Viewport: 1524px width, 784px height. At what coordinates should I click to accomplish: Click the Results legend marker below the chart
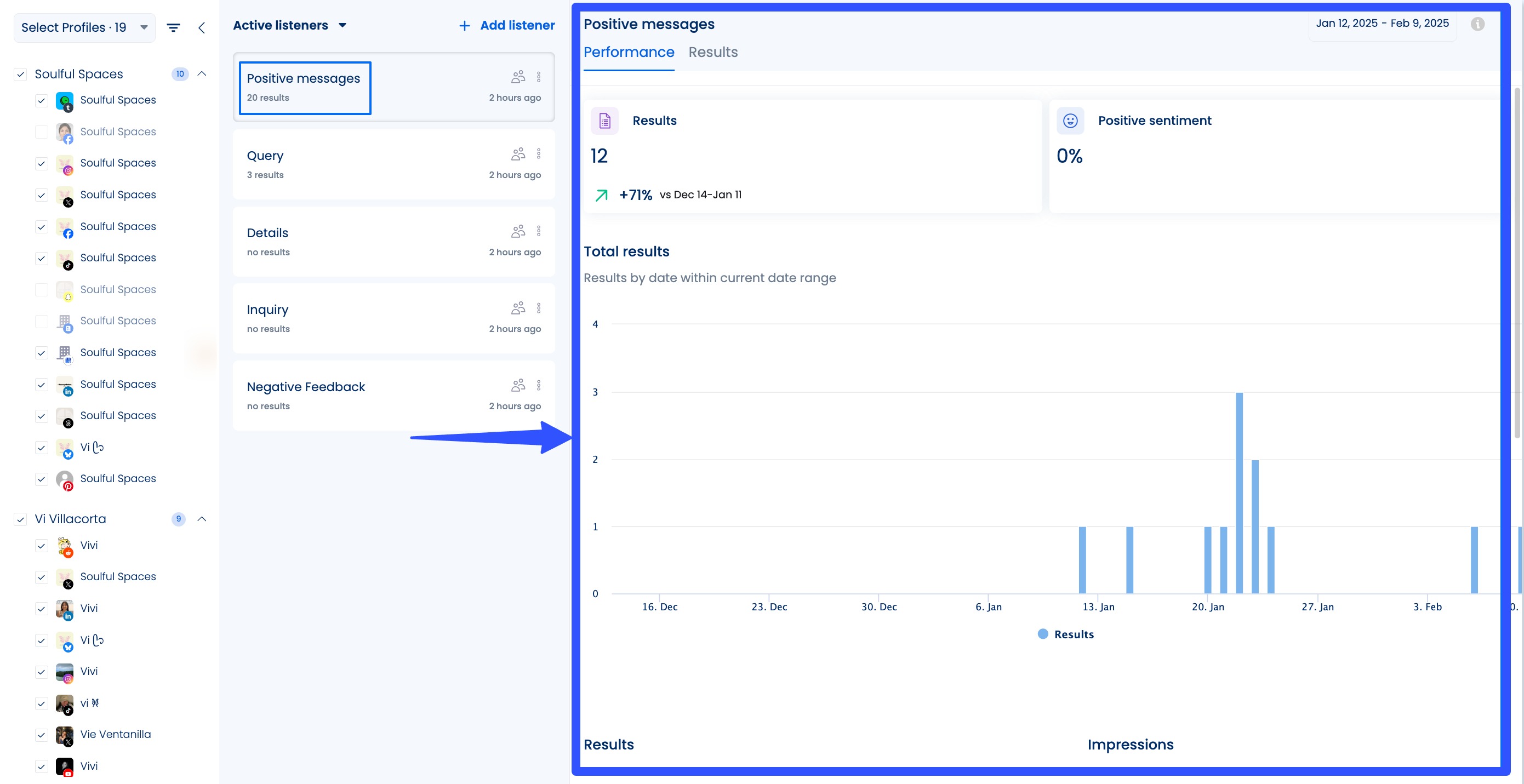coord(1043,634)
